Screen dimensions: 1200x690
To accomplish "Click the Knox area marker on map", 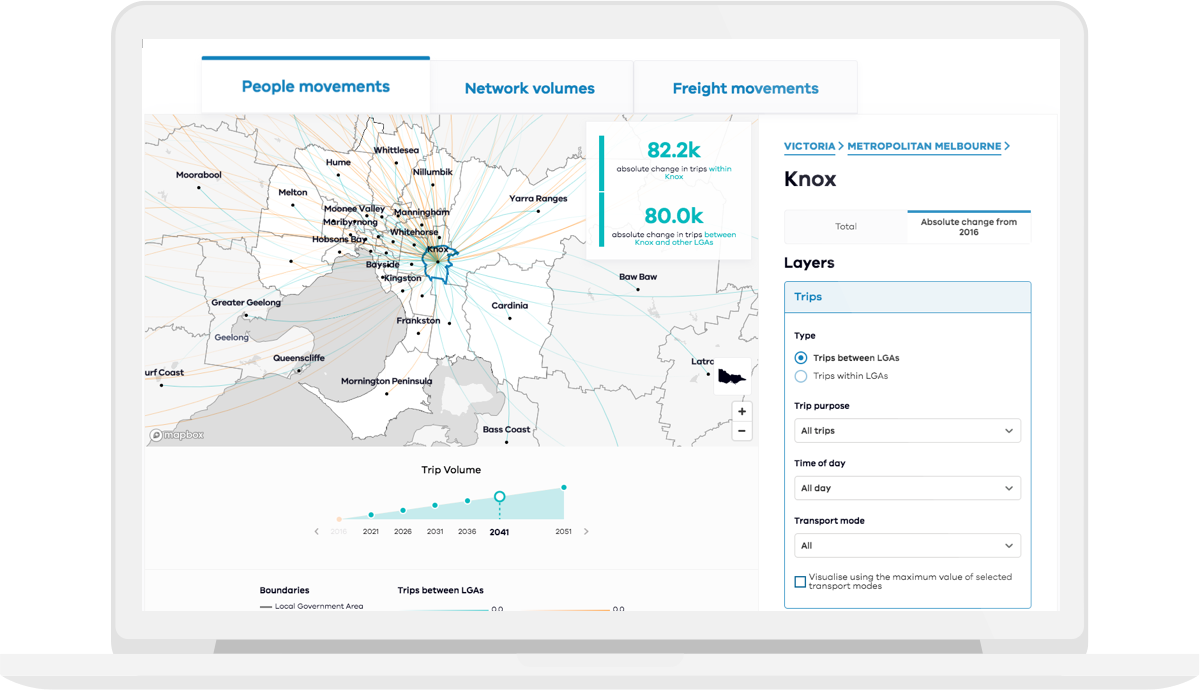I will [x=437, y=259].
